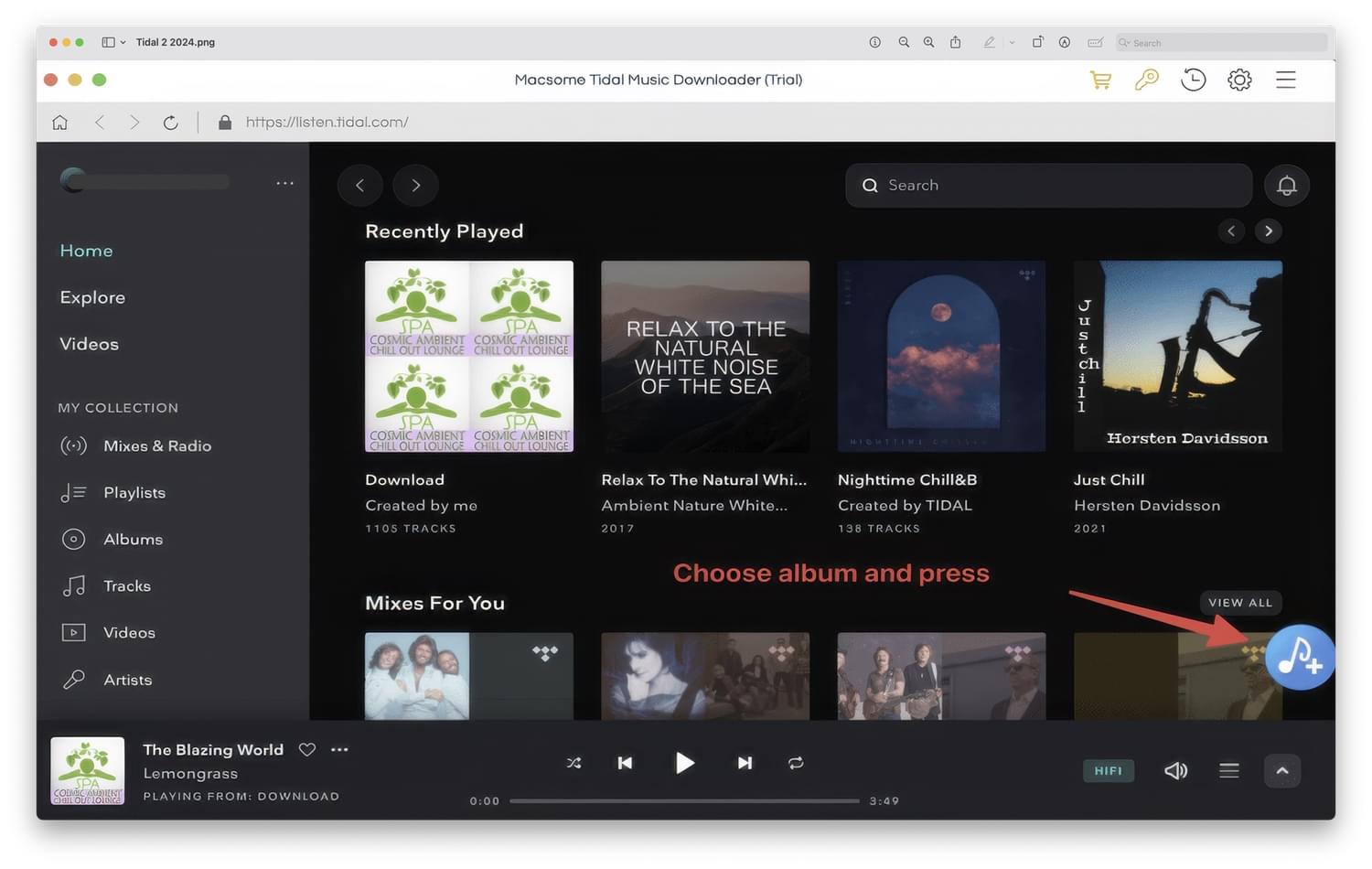Viewport: 1372px width, 869px height.
Task: Open the markup pen options dropdown arrow
Action: (1012, 42)
